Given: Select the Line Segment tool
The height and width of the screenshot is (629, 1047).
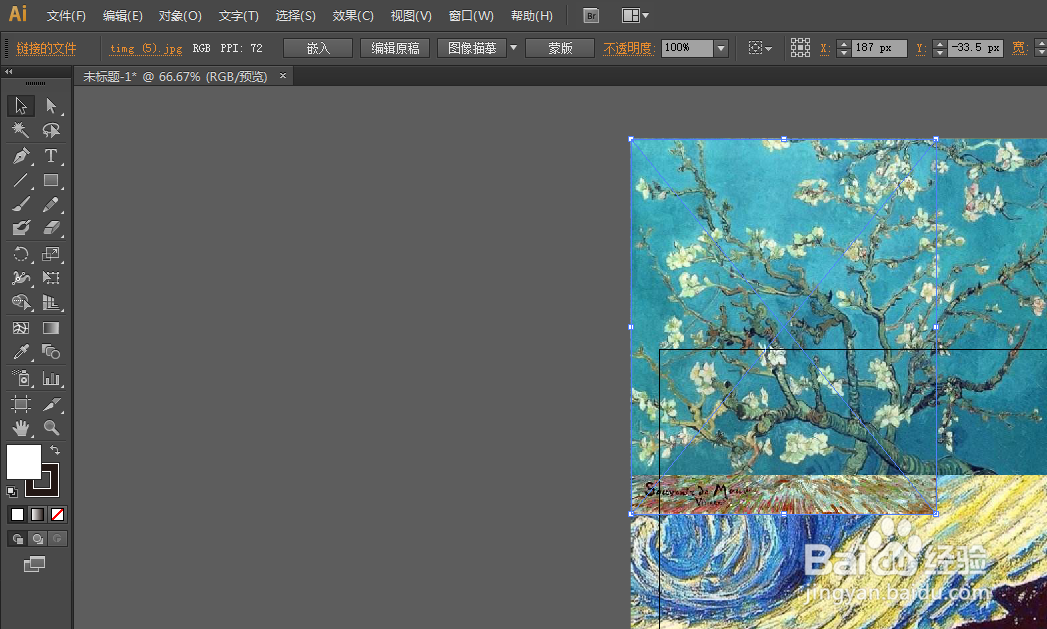Looking at the screenshot, I should 21,180.
